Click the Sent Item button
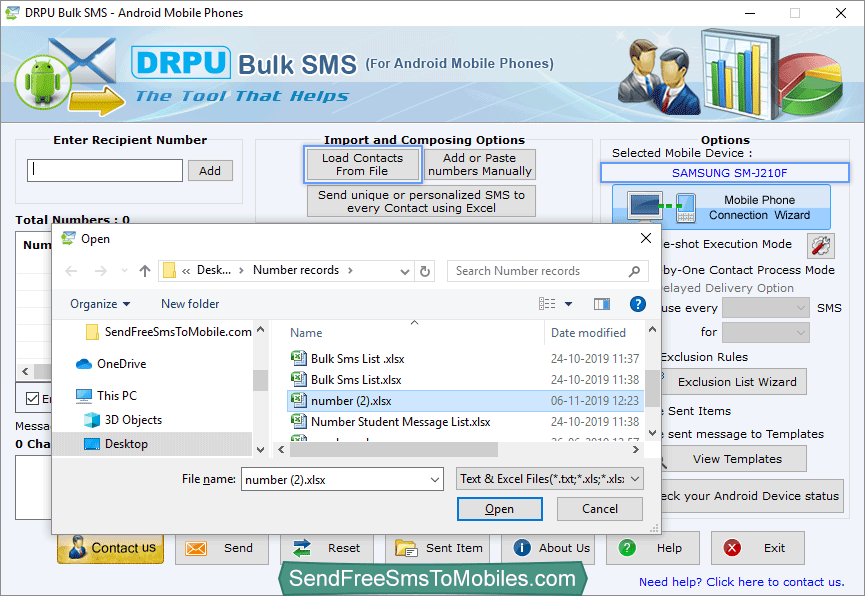The width and height of the screenshot is (865, 596). click(437, 548)
